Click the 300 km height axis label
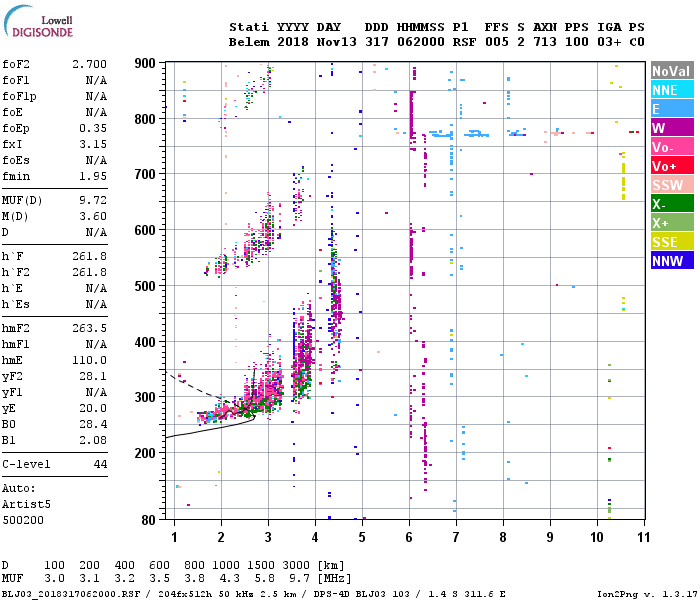 tap(145, 397)
